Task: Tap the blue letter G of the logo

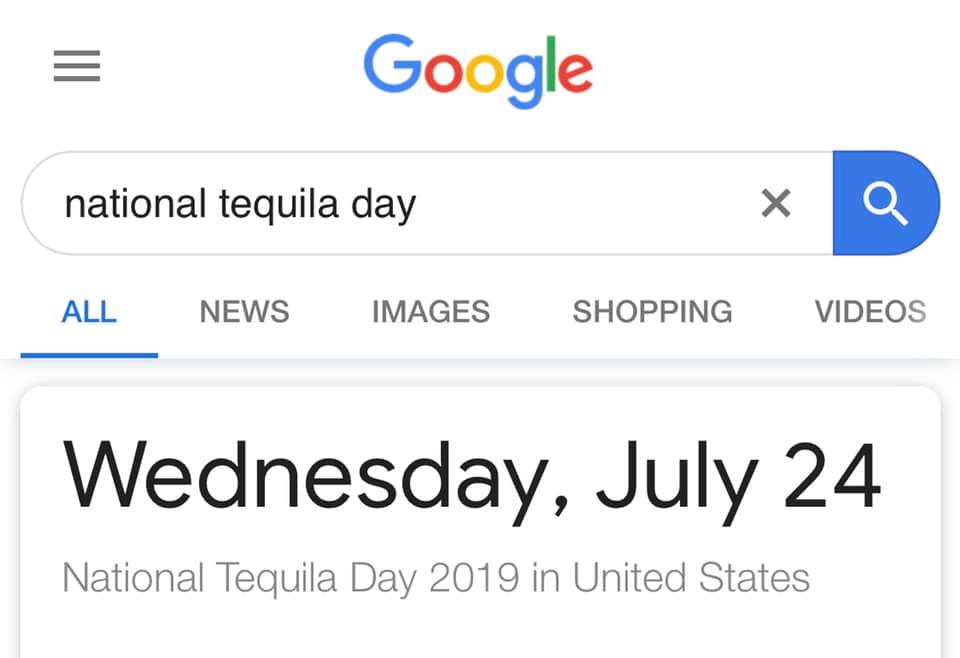Action: coord(391,63)
